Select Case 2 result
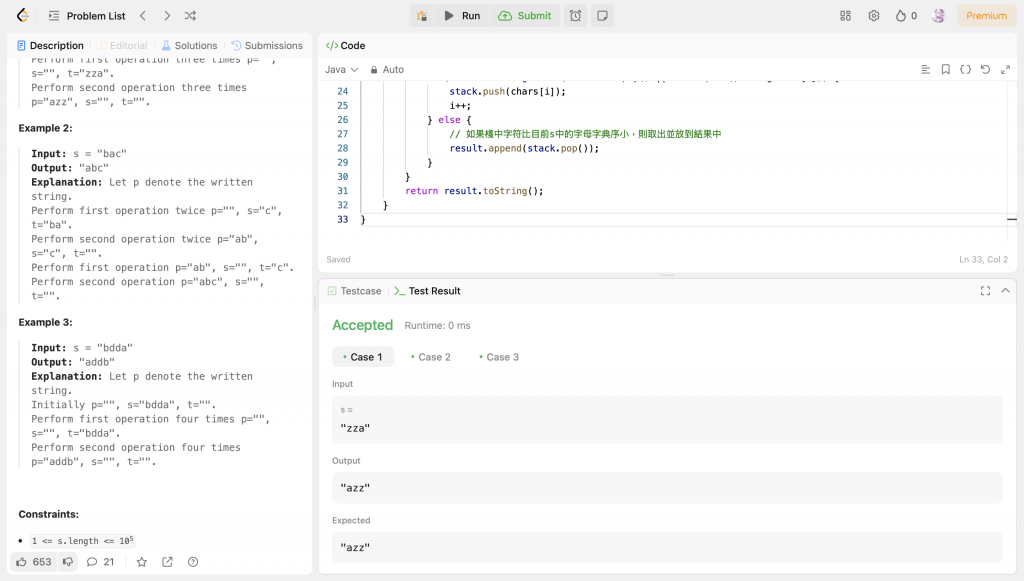The height and width of the screenshot is (581, 1024). tap(431, 357)
